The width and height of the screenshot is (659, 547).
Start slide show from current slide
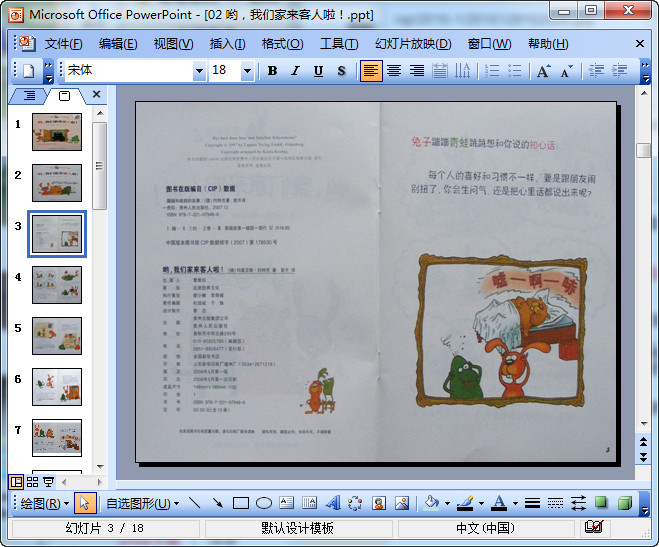pos(48,482)
